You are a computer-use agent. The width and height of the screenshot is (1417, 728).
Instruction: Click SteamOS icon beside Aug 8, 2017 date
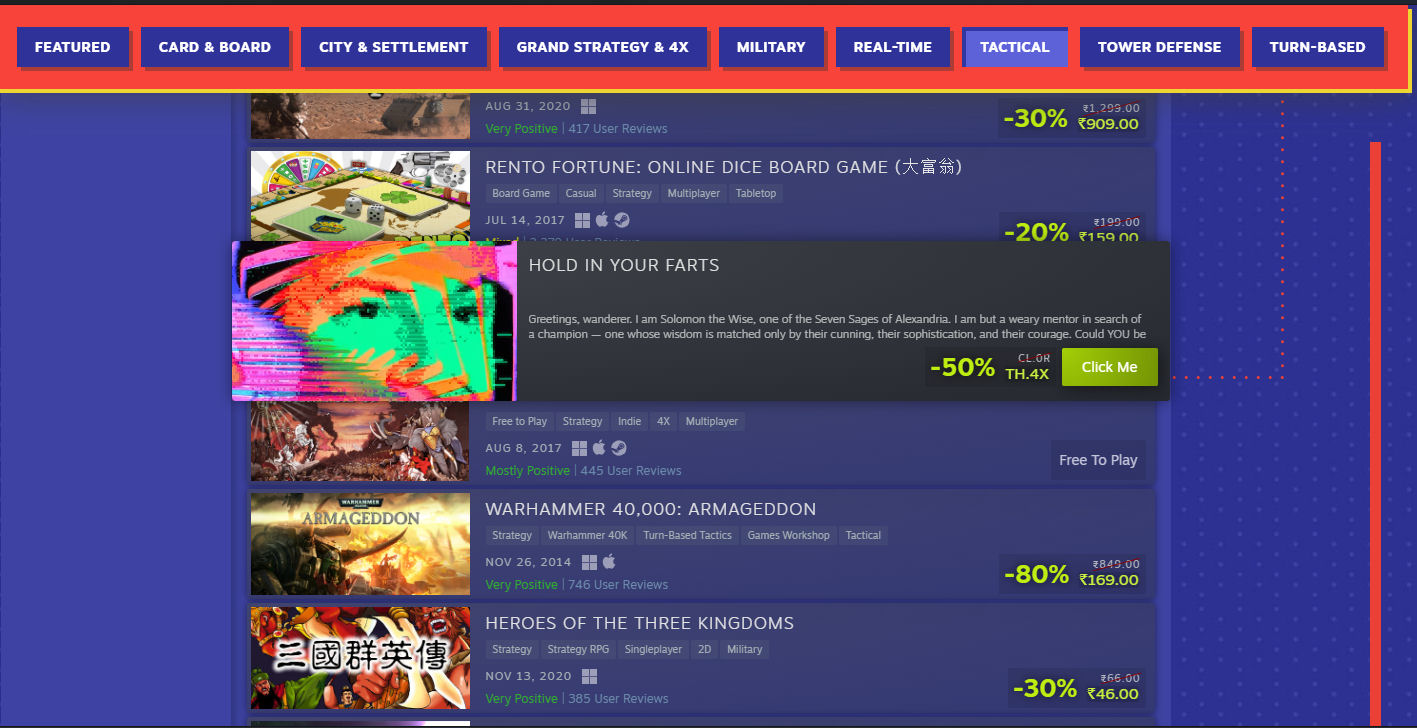[619, 448]
